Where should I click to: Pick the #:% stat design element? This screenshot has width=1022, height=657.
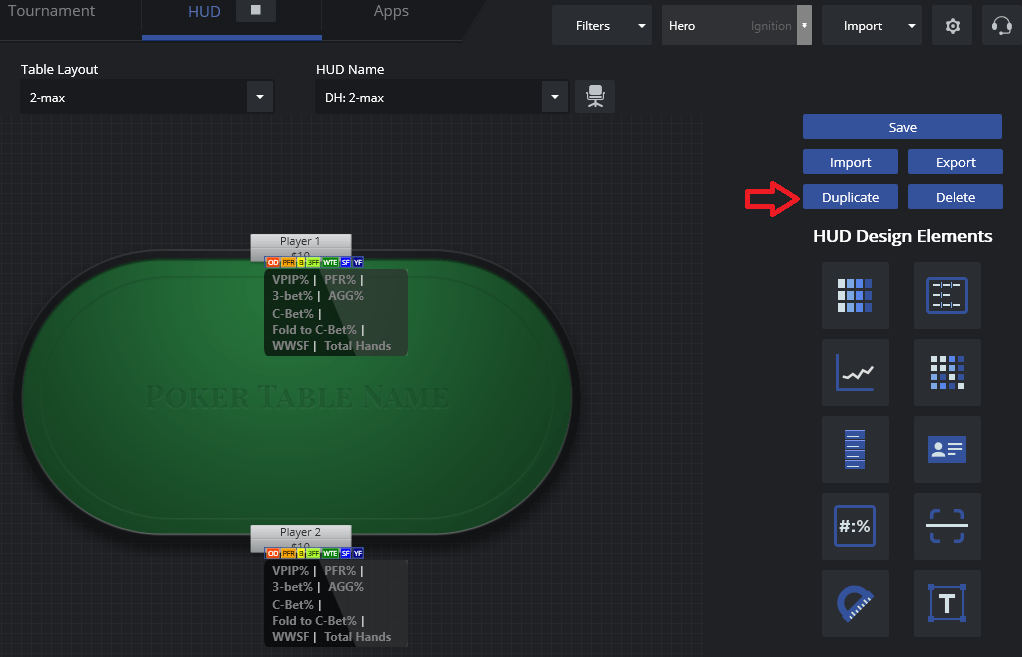854,526
